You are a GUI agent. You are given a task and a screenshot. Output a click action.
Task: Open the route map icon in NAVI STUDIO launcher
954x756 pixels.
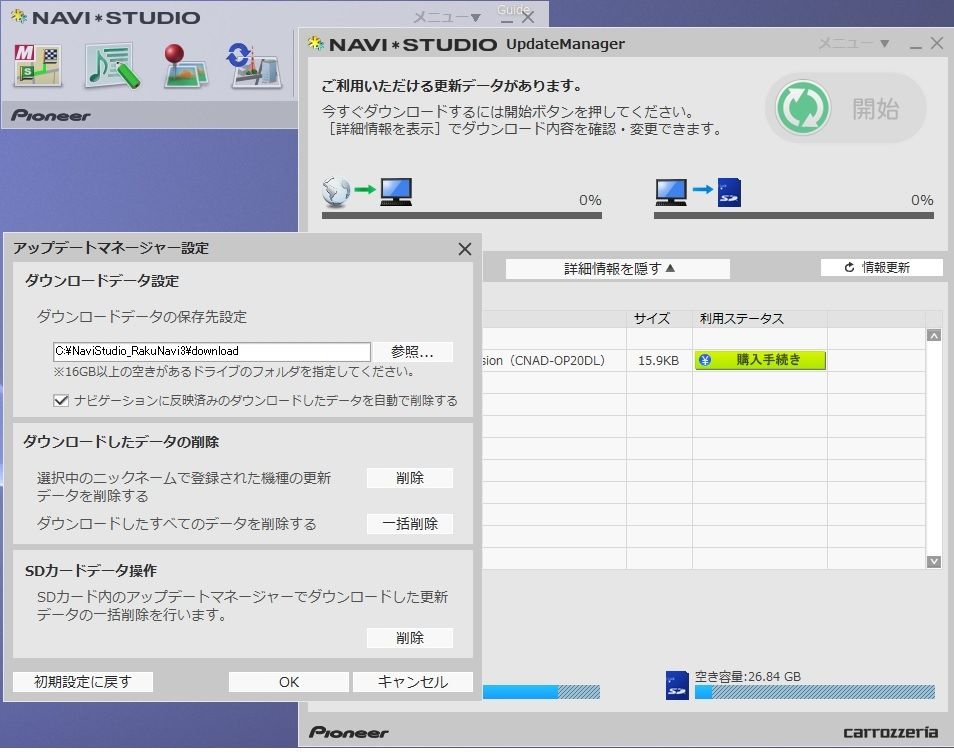[37, 65]
